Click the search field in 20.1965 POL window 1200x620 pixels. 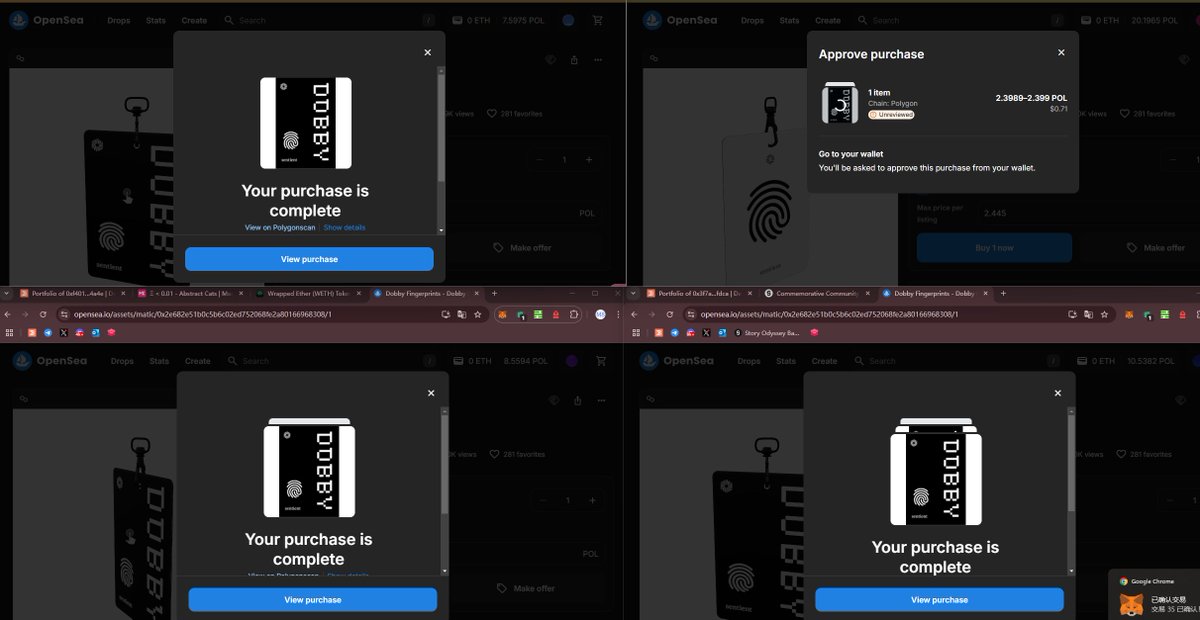[x=960, y=20]
